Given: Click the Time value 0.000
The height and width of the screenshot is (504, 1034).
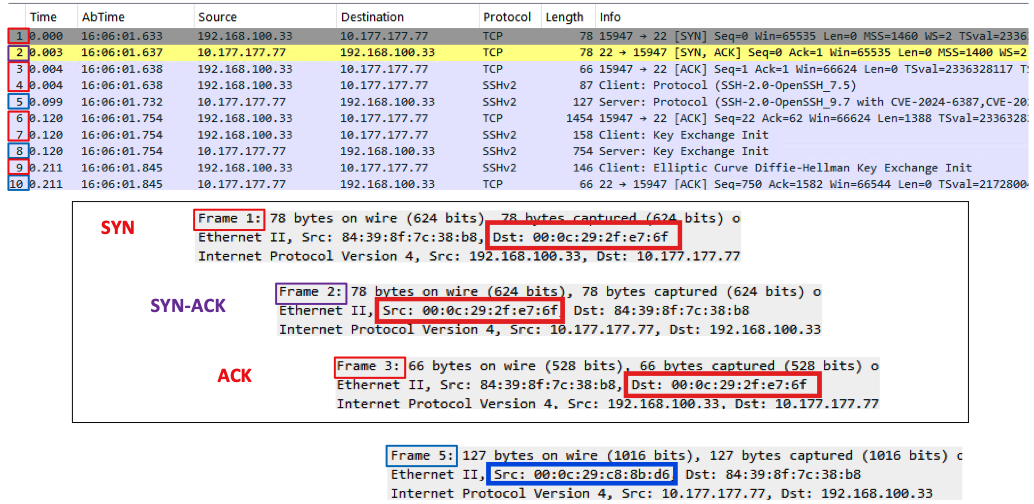Looking at the screenshot, I should [46, 38].
